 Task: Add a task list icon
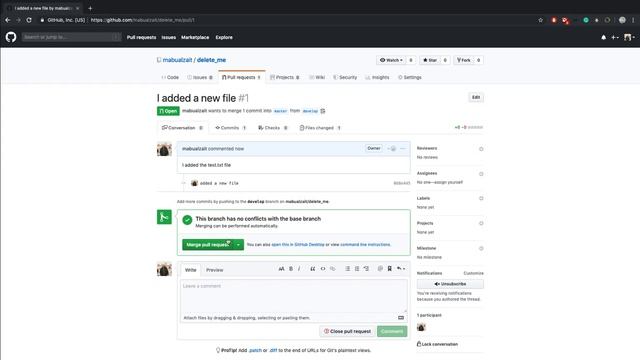366,269
